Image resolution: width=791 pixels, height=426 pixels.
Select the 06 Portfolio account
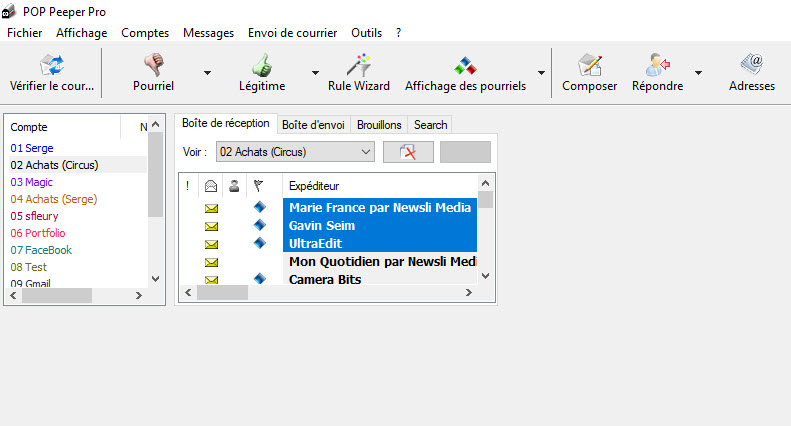point(38,233)
